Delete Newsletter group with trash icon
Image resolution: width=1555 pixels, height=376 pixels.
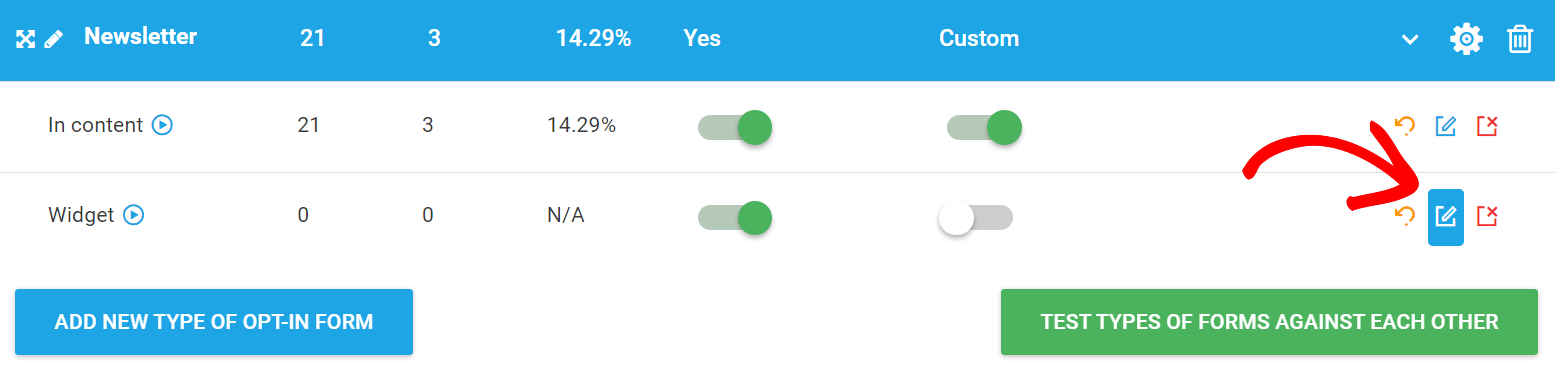coord(1520,40)
